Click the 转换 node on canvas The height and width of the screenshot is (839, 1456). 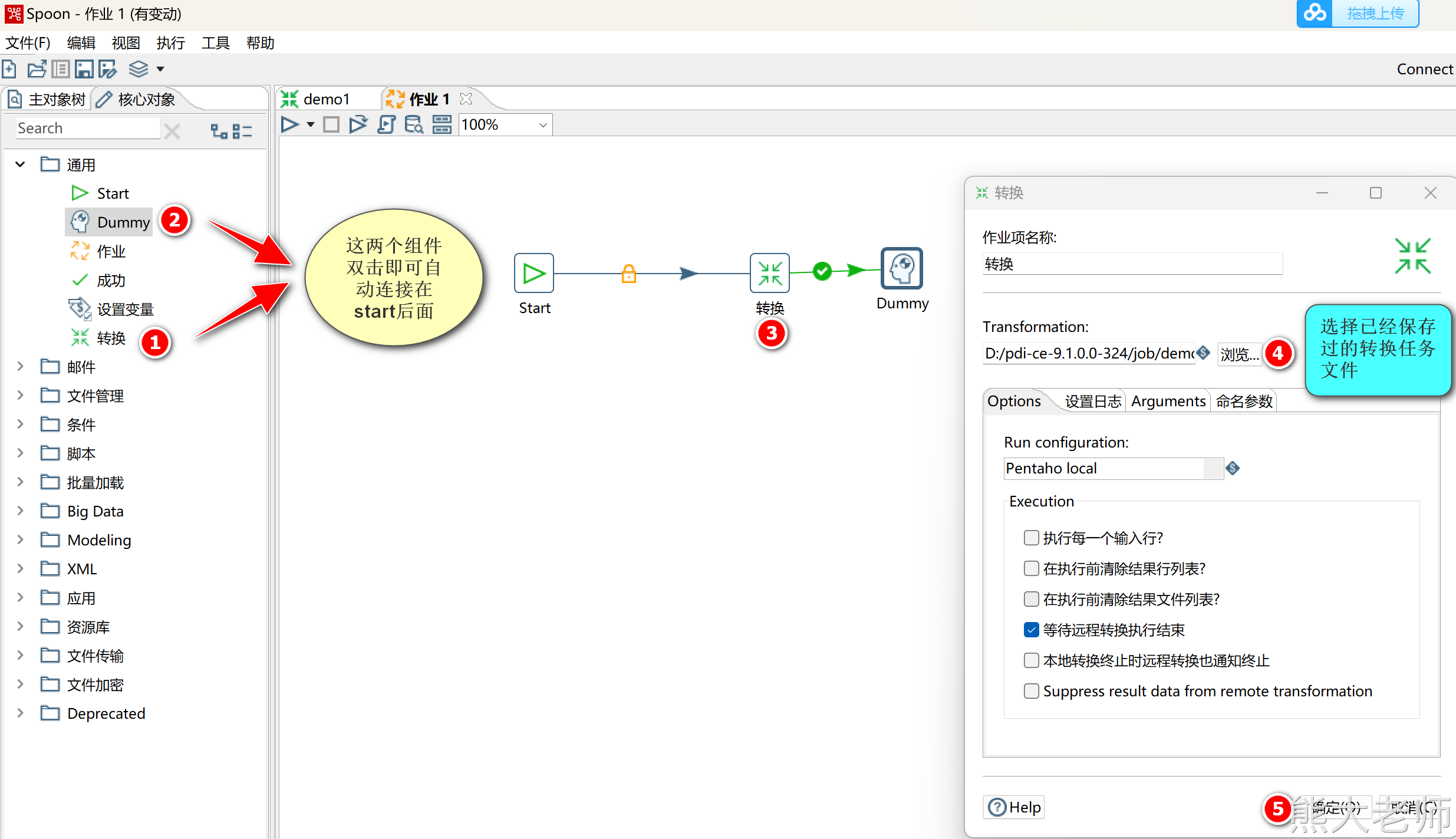[x=769, y=274]
